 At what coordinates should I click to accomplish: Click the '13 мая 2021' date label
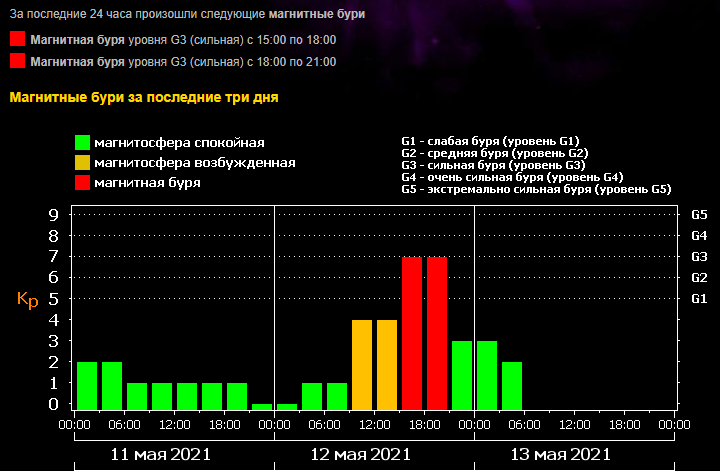click(561, 454)
